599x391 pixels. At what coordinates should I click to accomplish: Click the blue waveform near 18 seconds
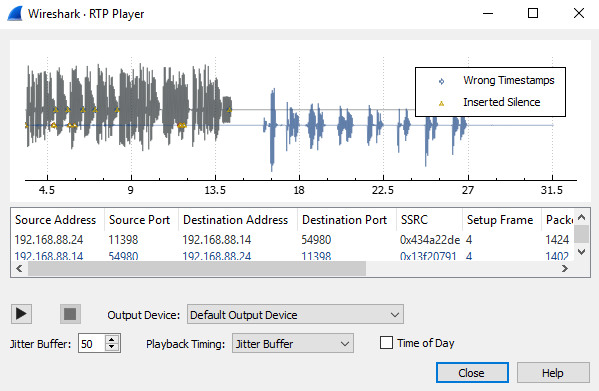tap(294, 124)
